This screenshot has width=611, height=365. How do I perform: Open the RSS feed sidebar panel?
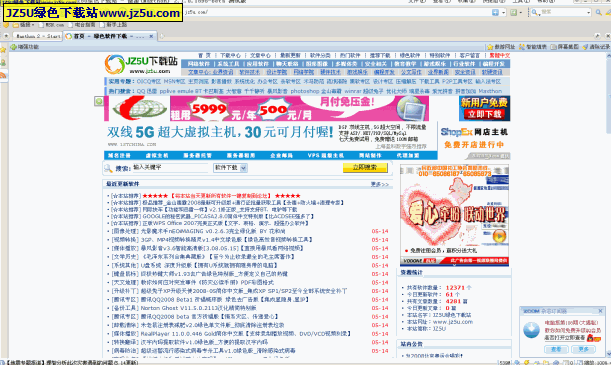tap(3, 75)
